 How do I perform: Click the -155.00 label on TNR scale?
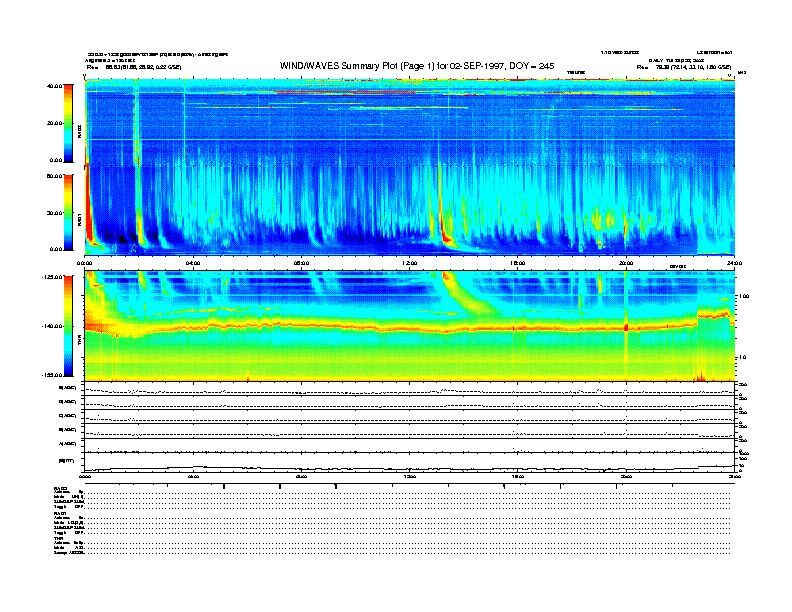pyautogui.click(x=52, y=375)
